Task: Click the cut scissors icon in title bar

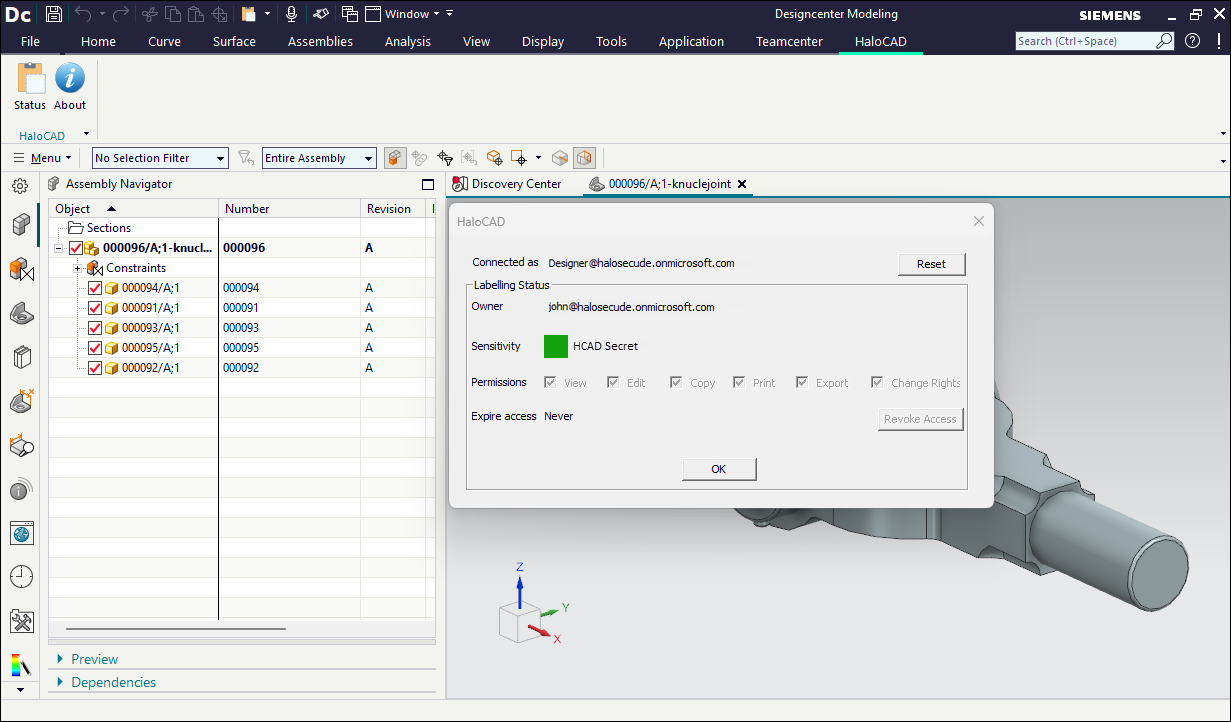Action: [149, 14]
